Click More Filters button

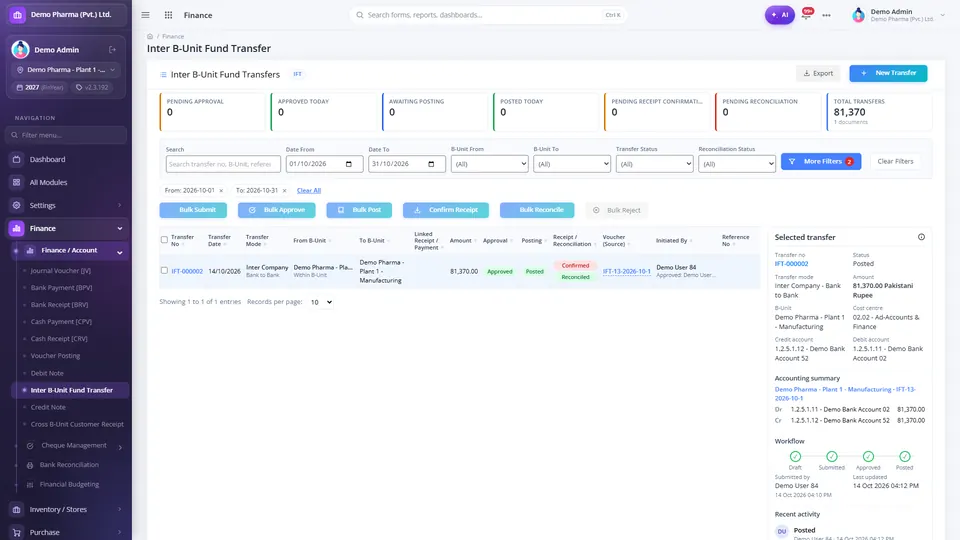tap(821, 162)
